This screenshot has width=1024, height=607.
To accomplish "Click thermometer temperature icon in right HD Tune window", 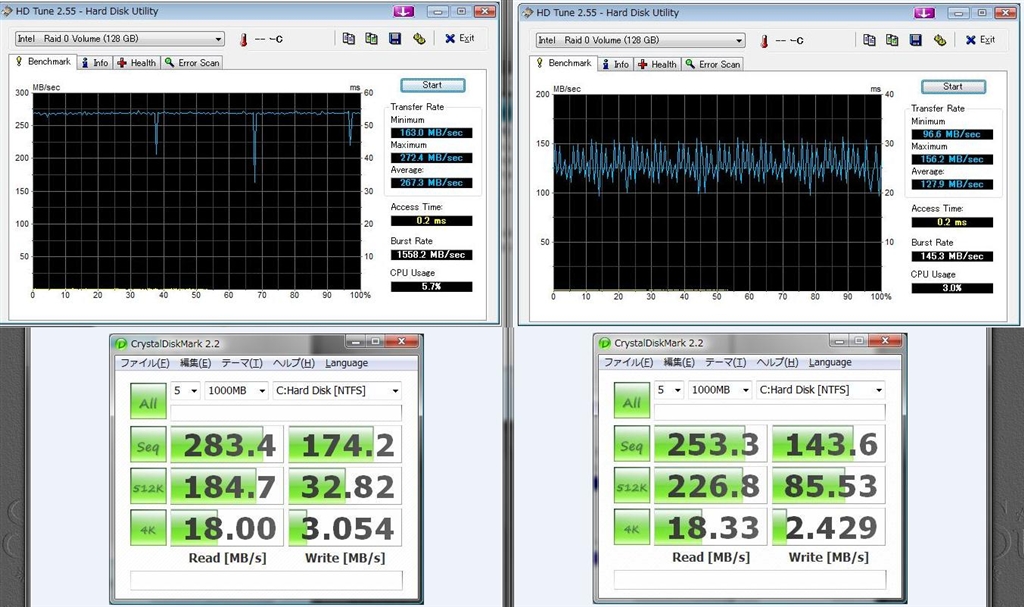I will point(762,40).
